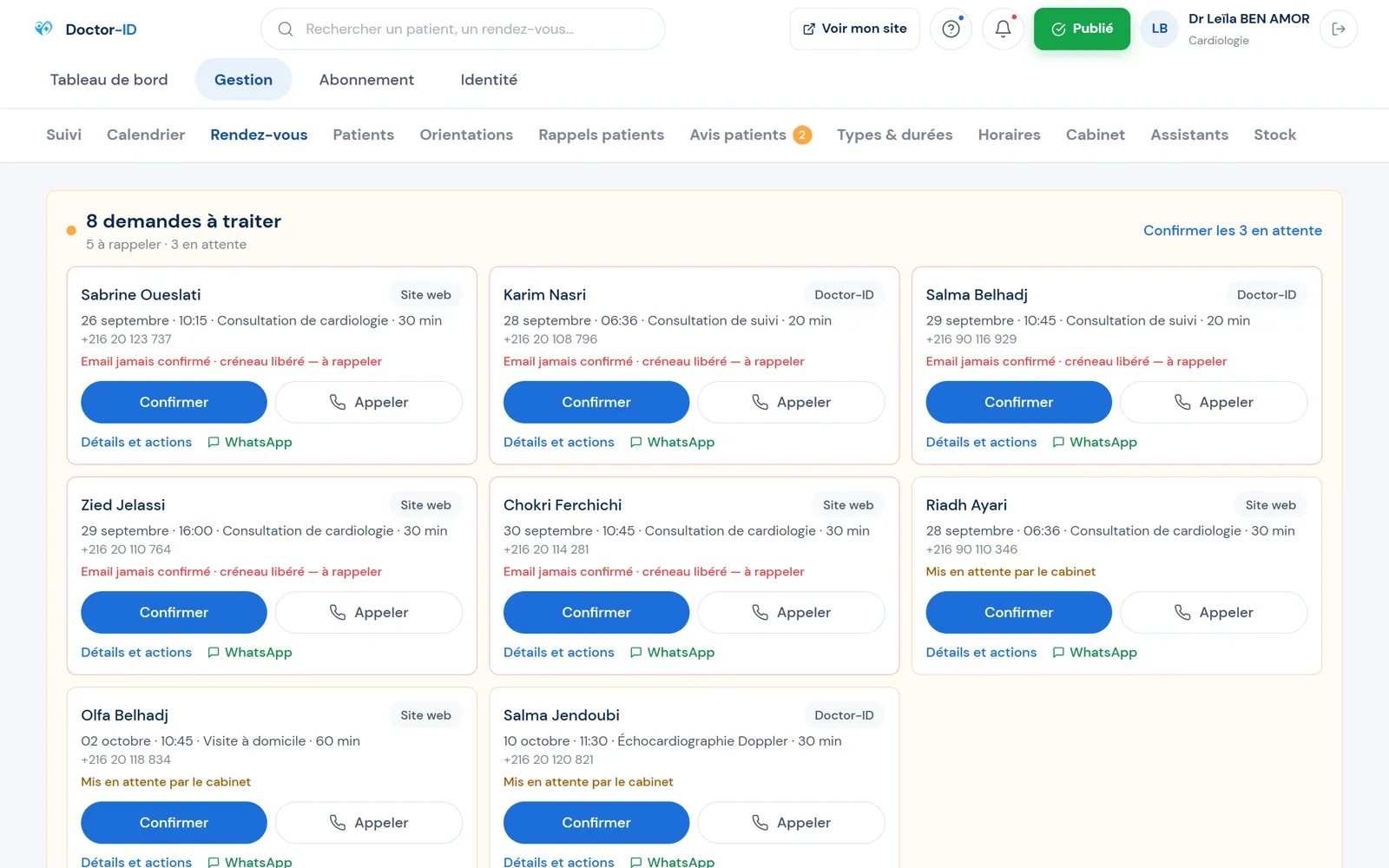This screenshot has height=868, width=1389.
Task: Open Types & durées sub-tab
Action: (894, 135)
